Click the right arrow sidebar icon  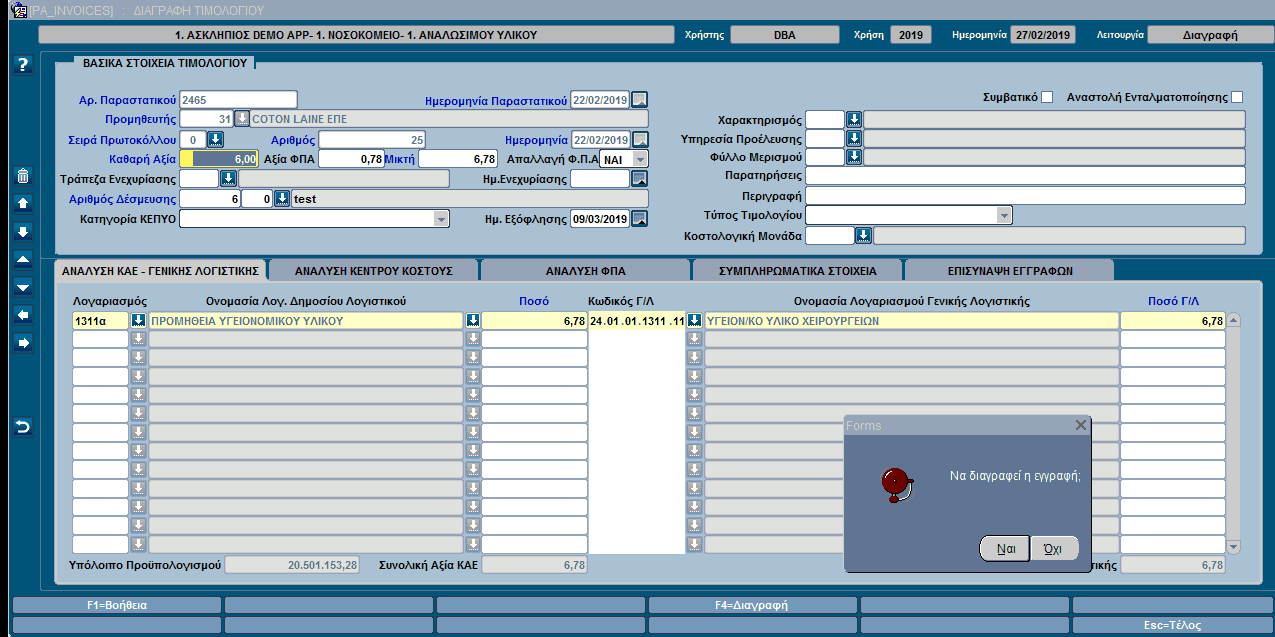coord(24,343)
